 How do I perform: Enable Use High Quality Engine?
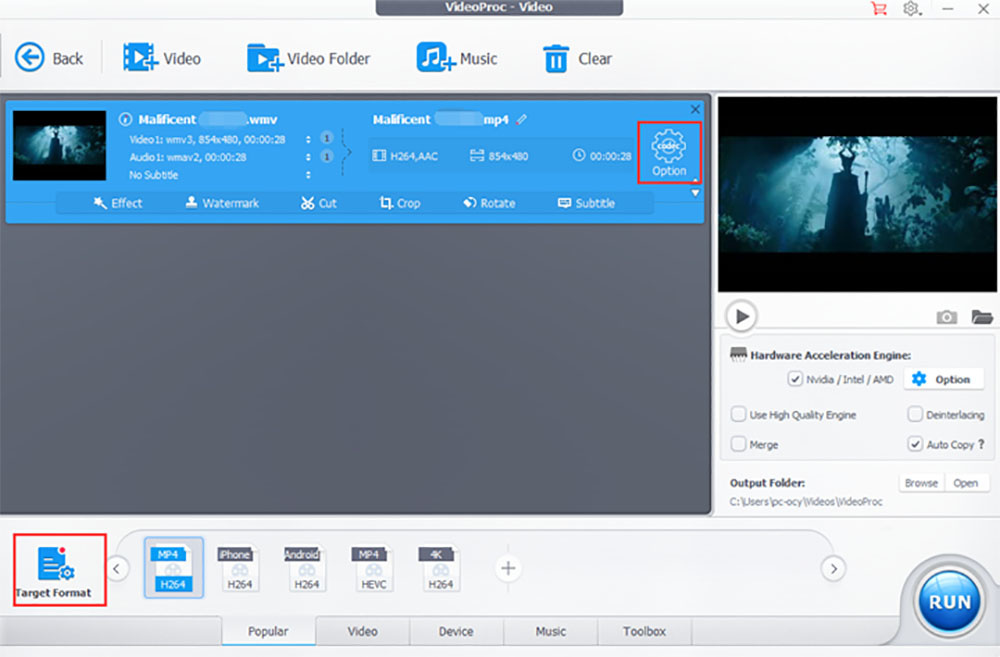pyautogui.click(x=739, y=415)
